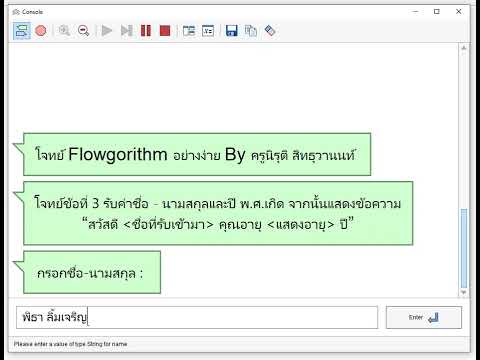Toggle the chat bubbles view icon
480x360 pixels.
(x=22, y=31)
